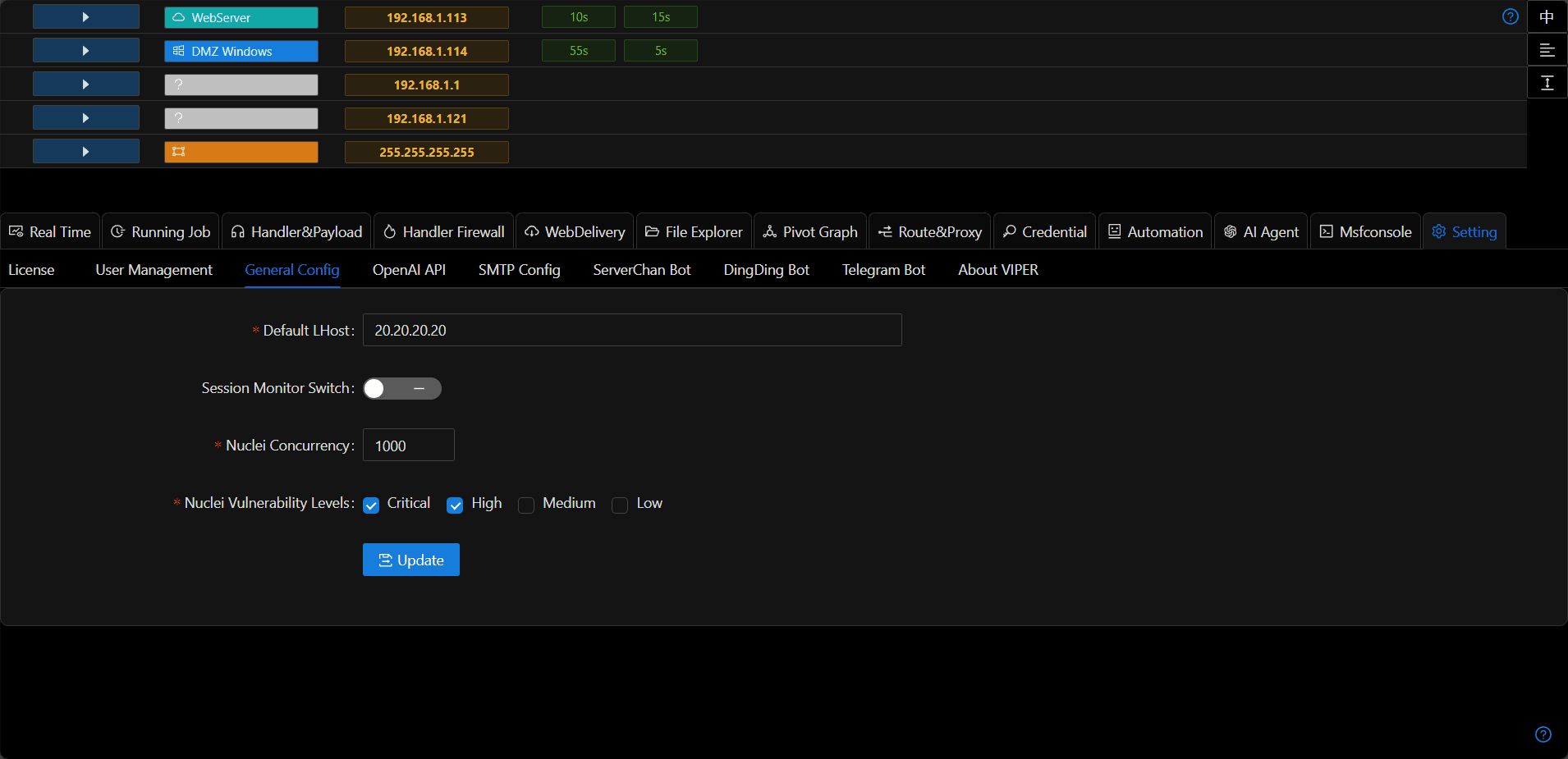1568x759 pixels.
Task: Toggle the Session Monitor Switch
Action: [x=402, y=388]
